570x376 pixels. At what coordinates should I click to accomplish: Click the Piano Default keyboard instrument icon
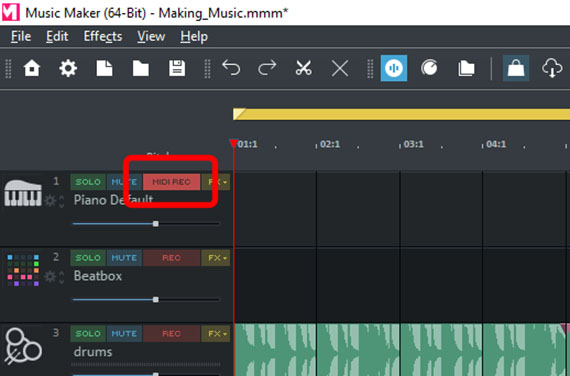pos(23,193)
